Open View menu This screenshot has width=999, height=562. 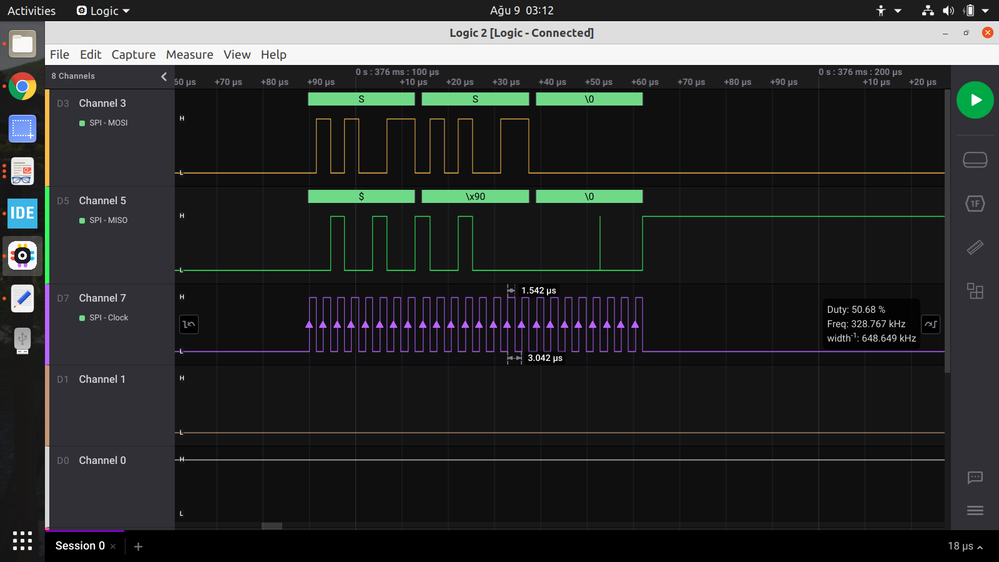tap(236, 54)
